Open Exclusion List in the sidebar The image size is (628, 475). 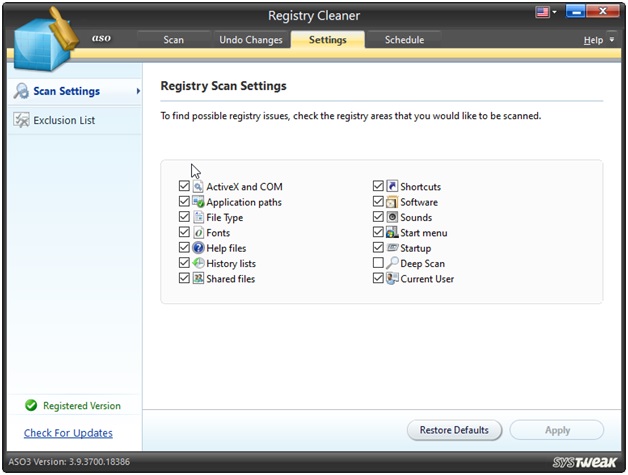tap(74, 120)
